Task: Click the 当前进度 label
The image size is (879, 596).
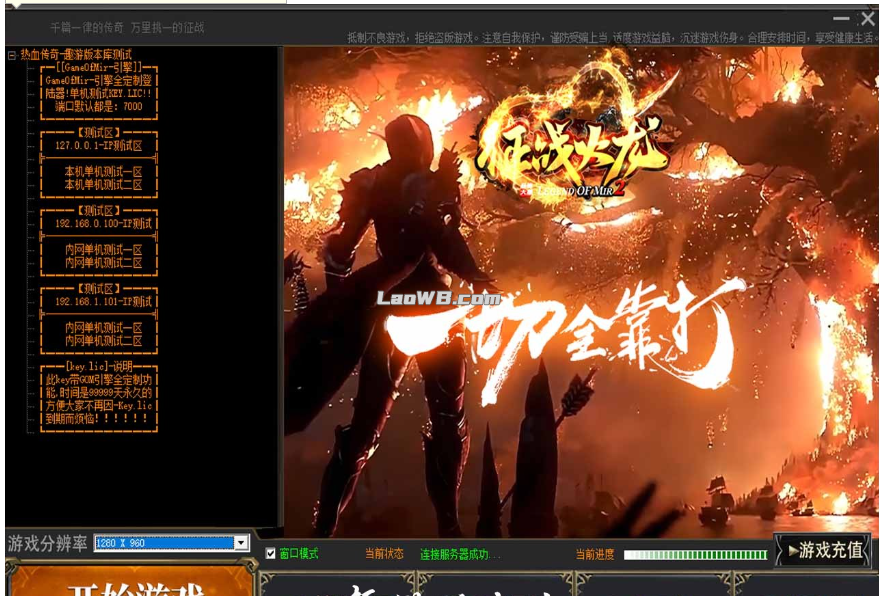Action: pyautogui.click(x=595, y=555)
